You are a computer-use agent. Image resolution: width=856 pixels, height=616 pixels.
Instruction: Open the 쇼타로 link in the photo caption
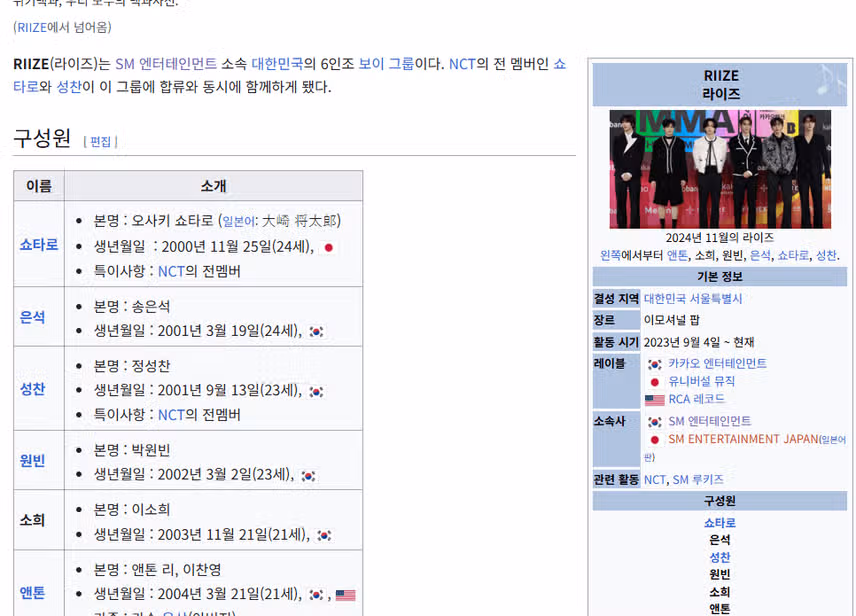click(793, 255)
